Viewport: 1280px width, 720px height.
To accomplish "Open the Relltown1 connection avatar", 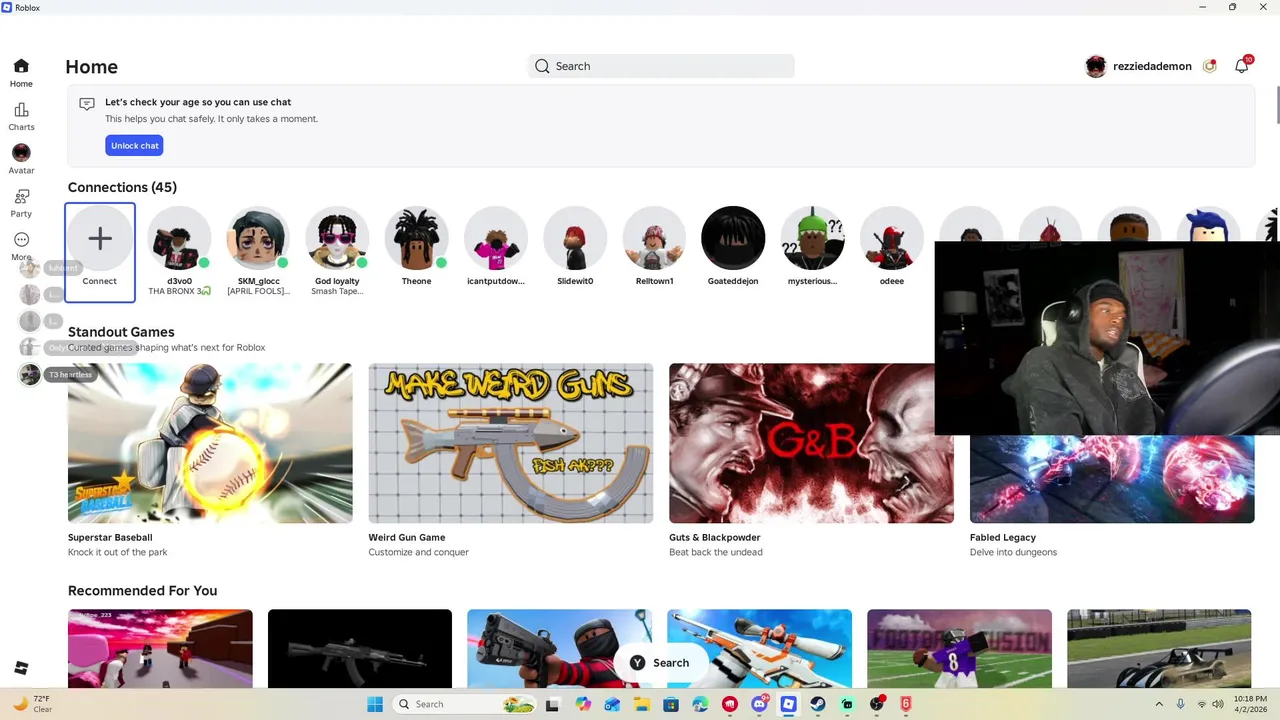I will tap(654, 238).
